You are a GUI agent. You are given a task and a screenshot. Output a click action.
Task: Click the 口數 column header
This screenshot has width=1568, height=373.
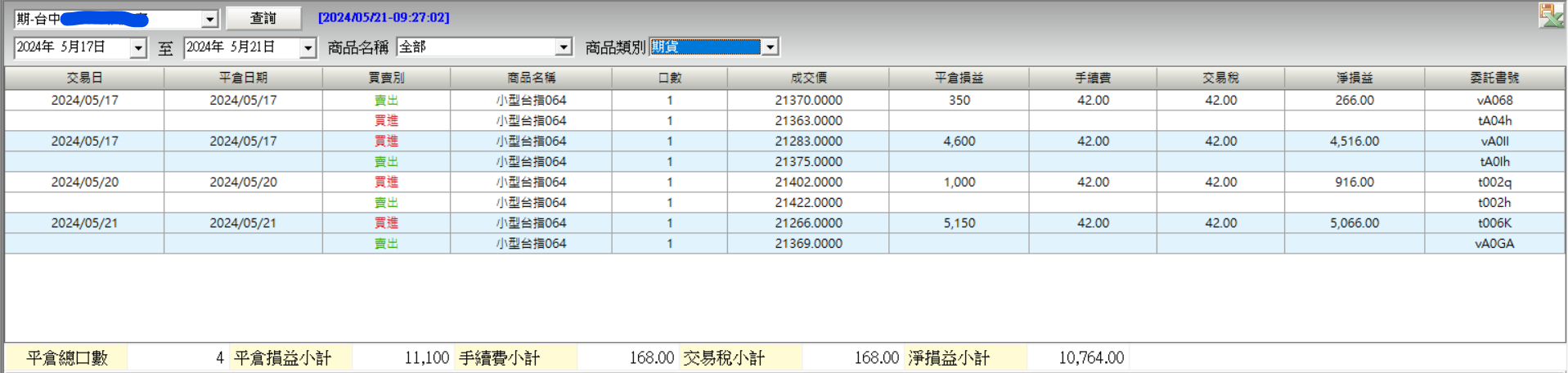point(670,78)
